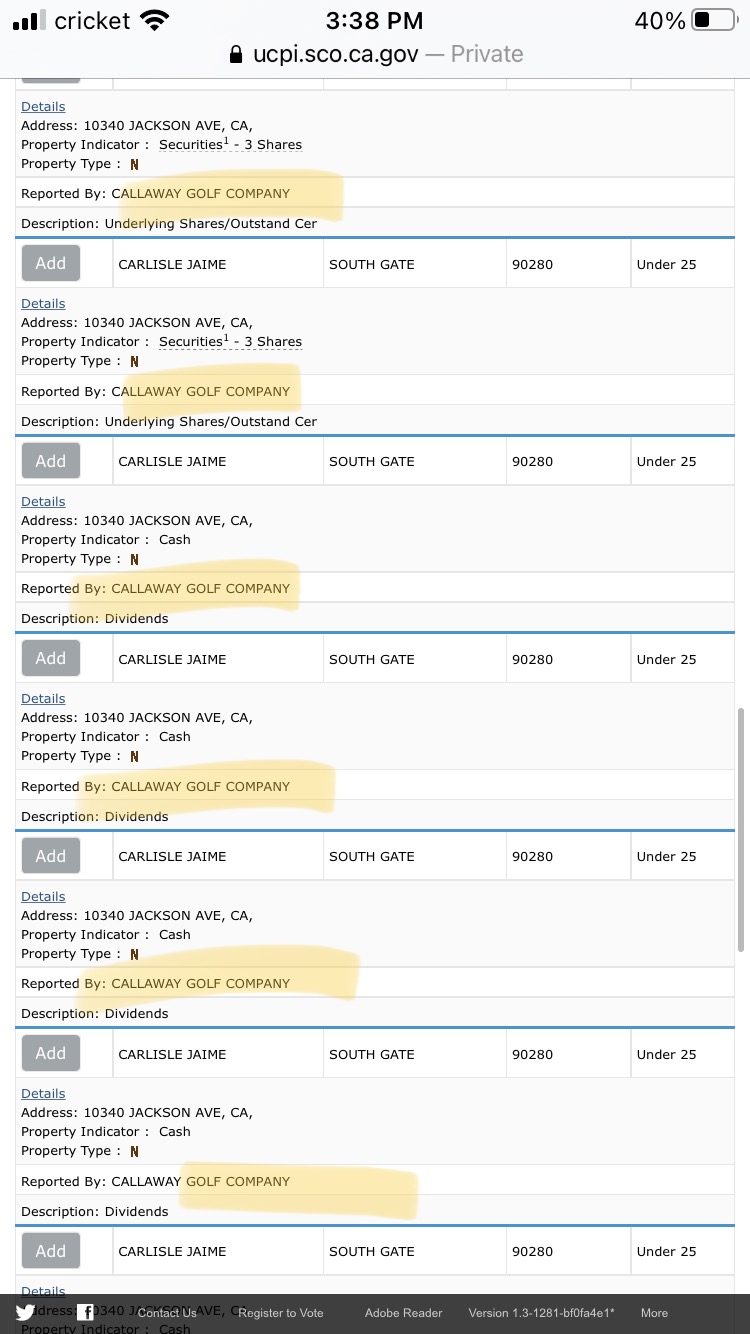
Task: Open the topmost Details link
Action: coord(43,106)
